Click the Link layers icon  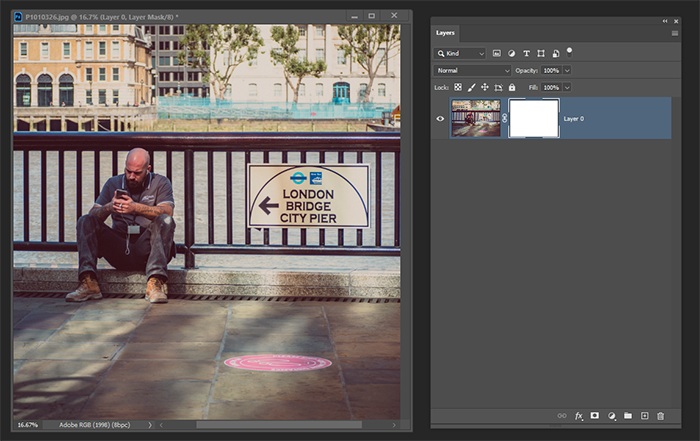pos(562,416)
